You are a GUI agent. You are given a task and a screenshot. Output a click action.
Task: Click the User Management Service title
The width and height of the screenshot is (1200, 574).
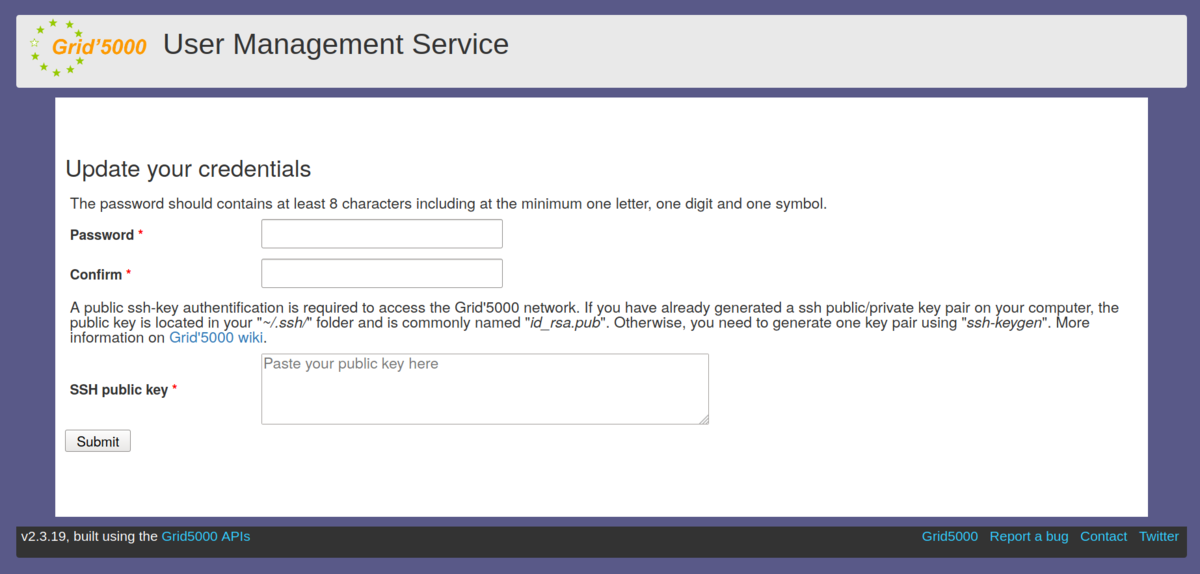[335, 45]
